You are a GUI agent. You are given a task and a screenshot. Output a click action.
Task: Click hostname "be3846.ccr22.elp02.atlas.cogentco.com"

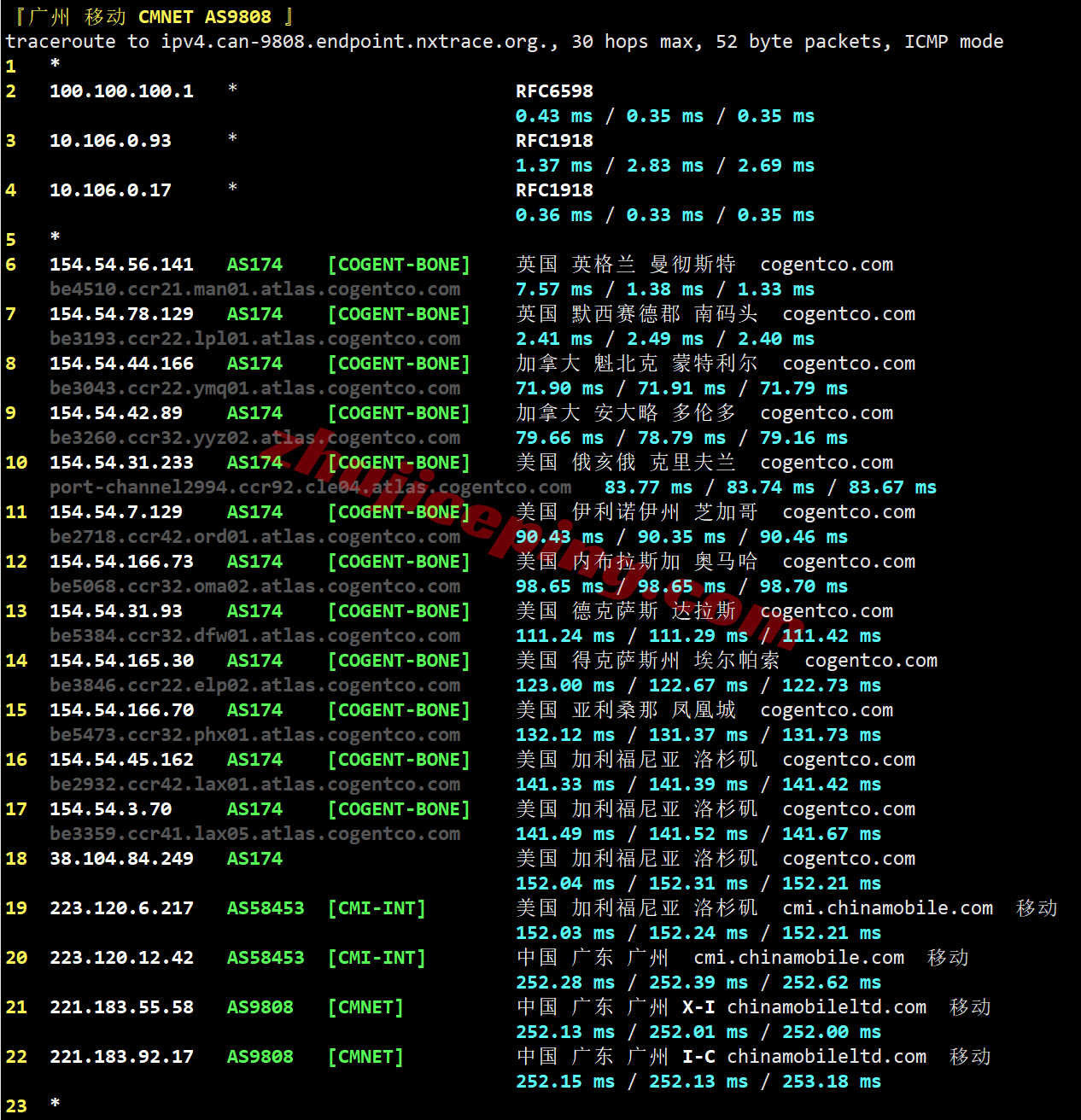click(x=255, y=685)
